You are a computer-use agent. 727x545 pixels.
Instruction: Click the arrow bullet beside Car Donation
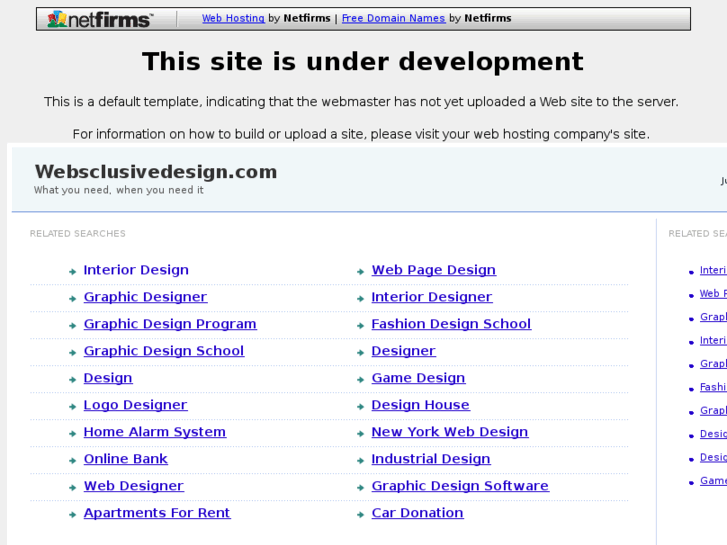(x=361, y=514)
